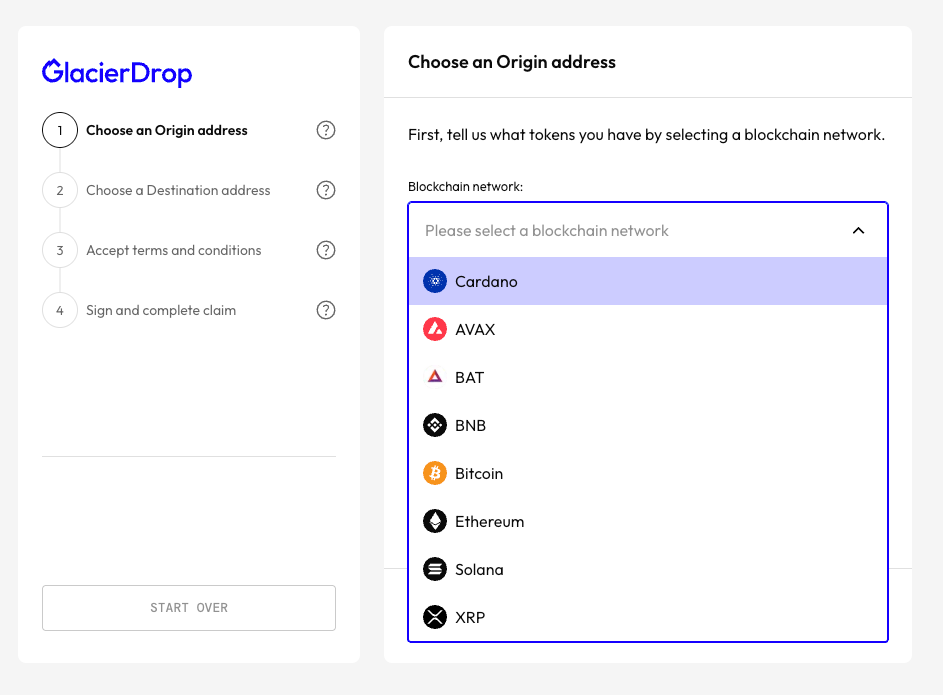Click the BAT triangle logo icon
Screen dimensions: 943x695
pyautogui.click(x=435, y=377)
